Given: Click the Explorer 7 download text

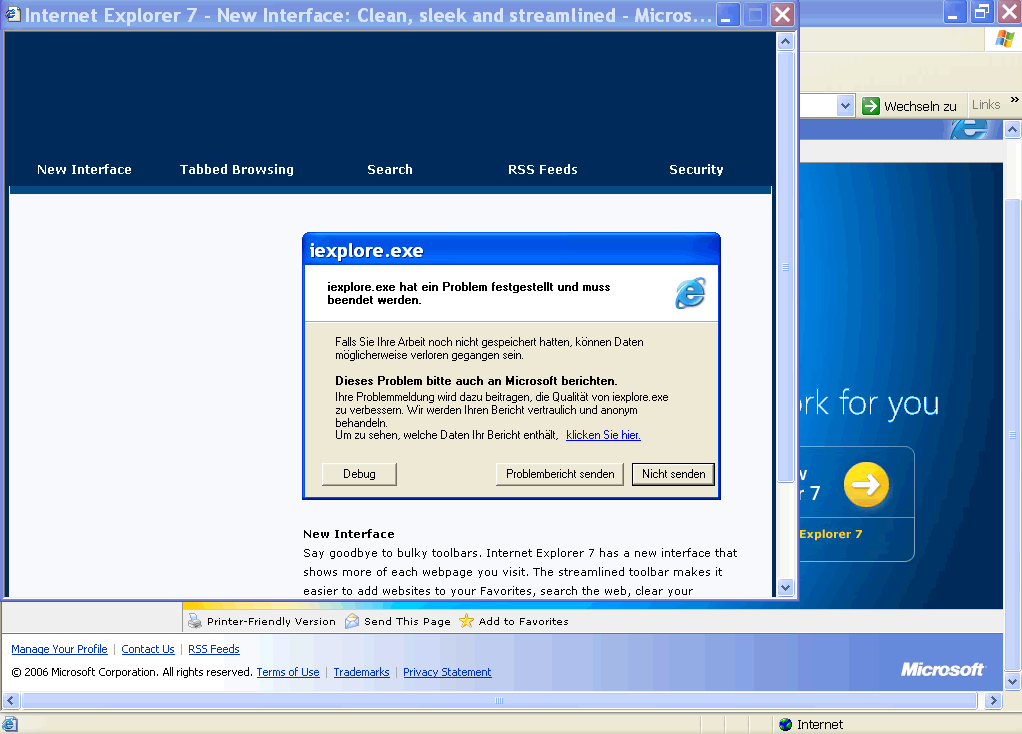Looking at the screenshot, I should [831, 534].
